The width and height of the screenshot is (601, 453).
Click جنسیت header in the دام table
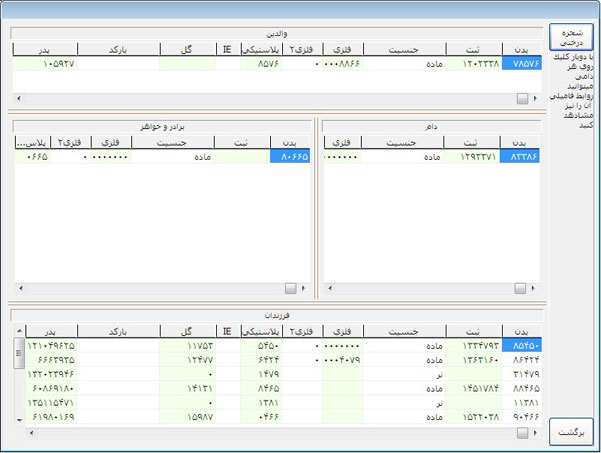click(402, 143)
